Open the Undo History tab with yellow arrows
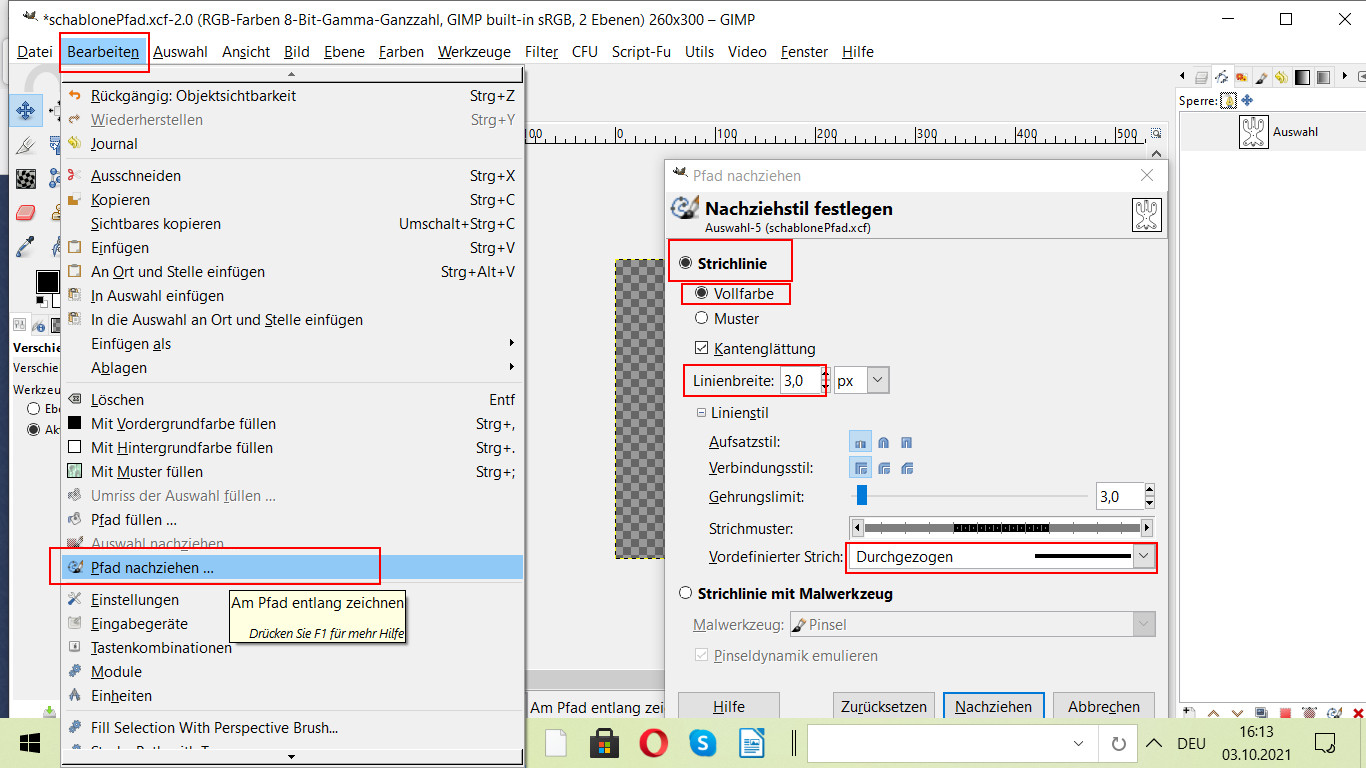The image size is (1366, 768). [x=1282, y=76]
